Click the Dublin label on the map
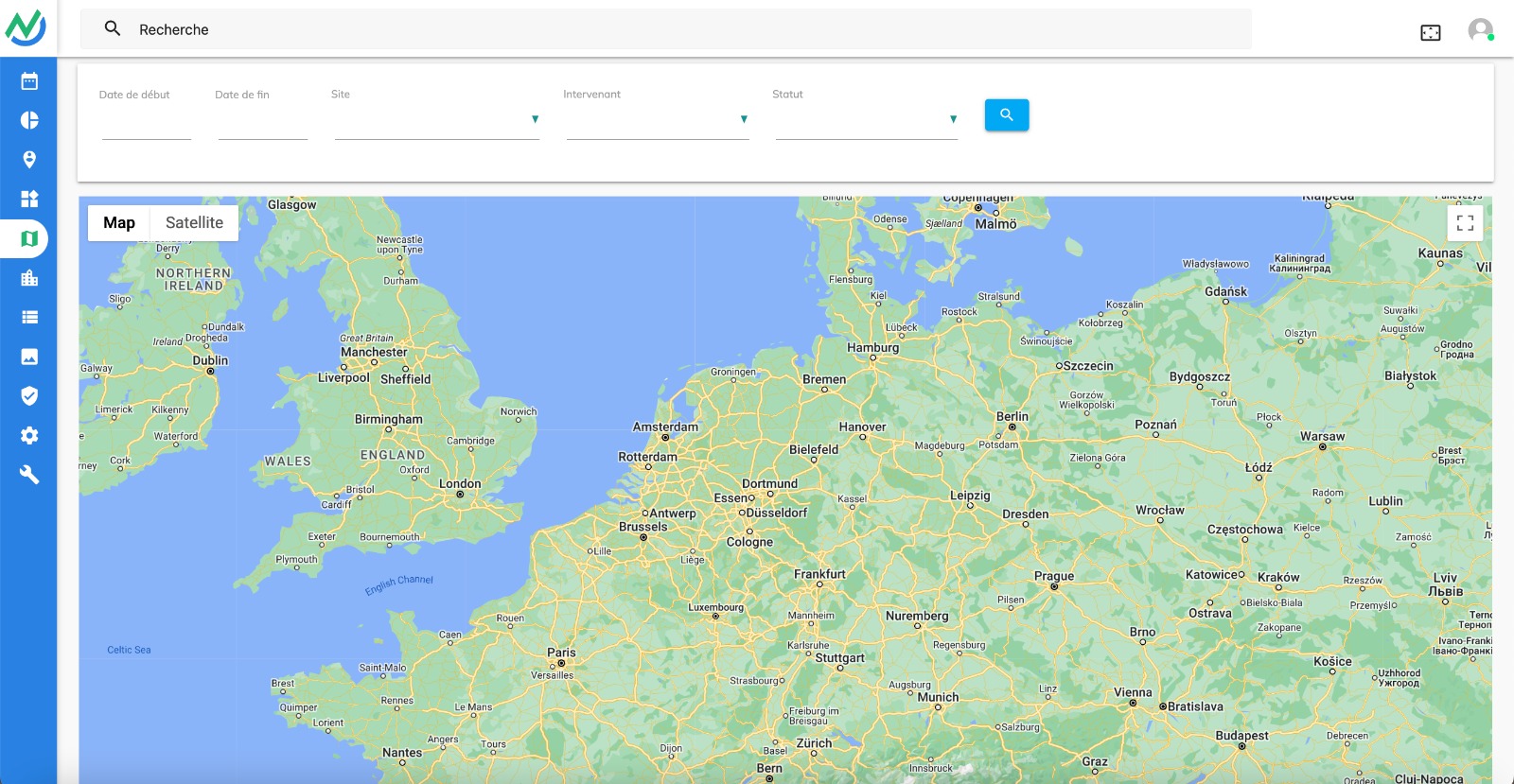The width and height of the screenshot is (1514, 784). (x=210, y=360)
